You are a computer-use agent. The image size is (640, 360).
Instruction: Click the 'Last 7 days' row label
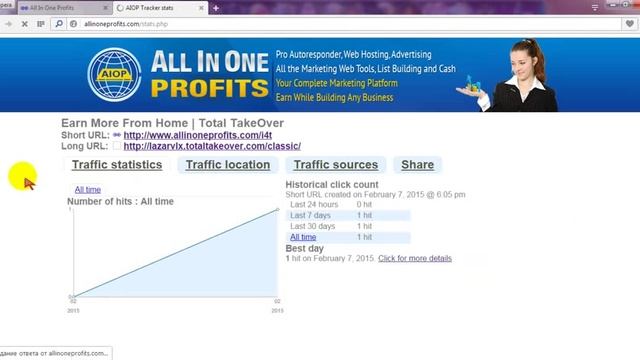(310, 215)
